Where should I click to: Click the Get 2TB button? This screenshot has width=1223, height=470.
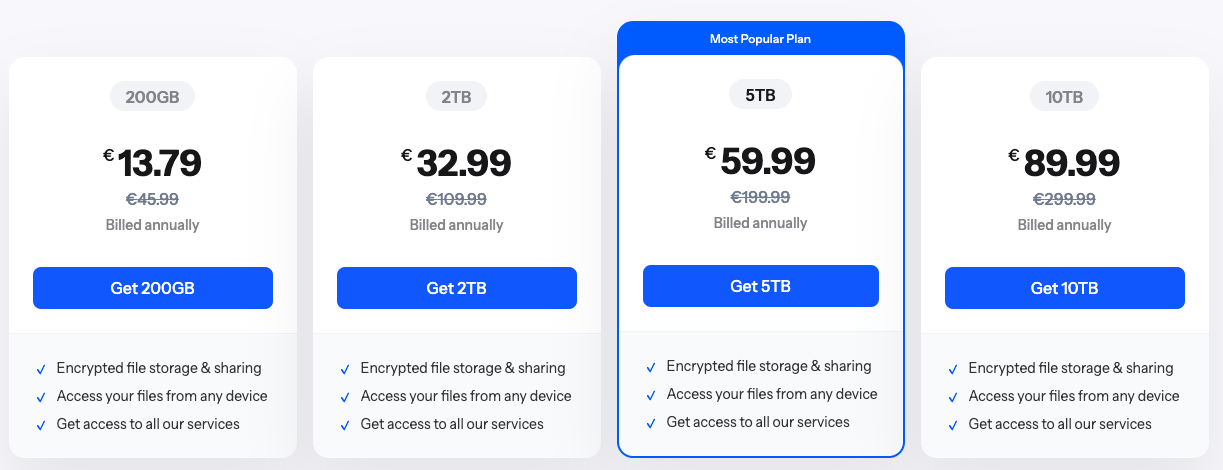(x=456, y=288)
